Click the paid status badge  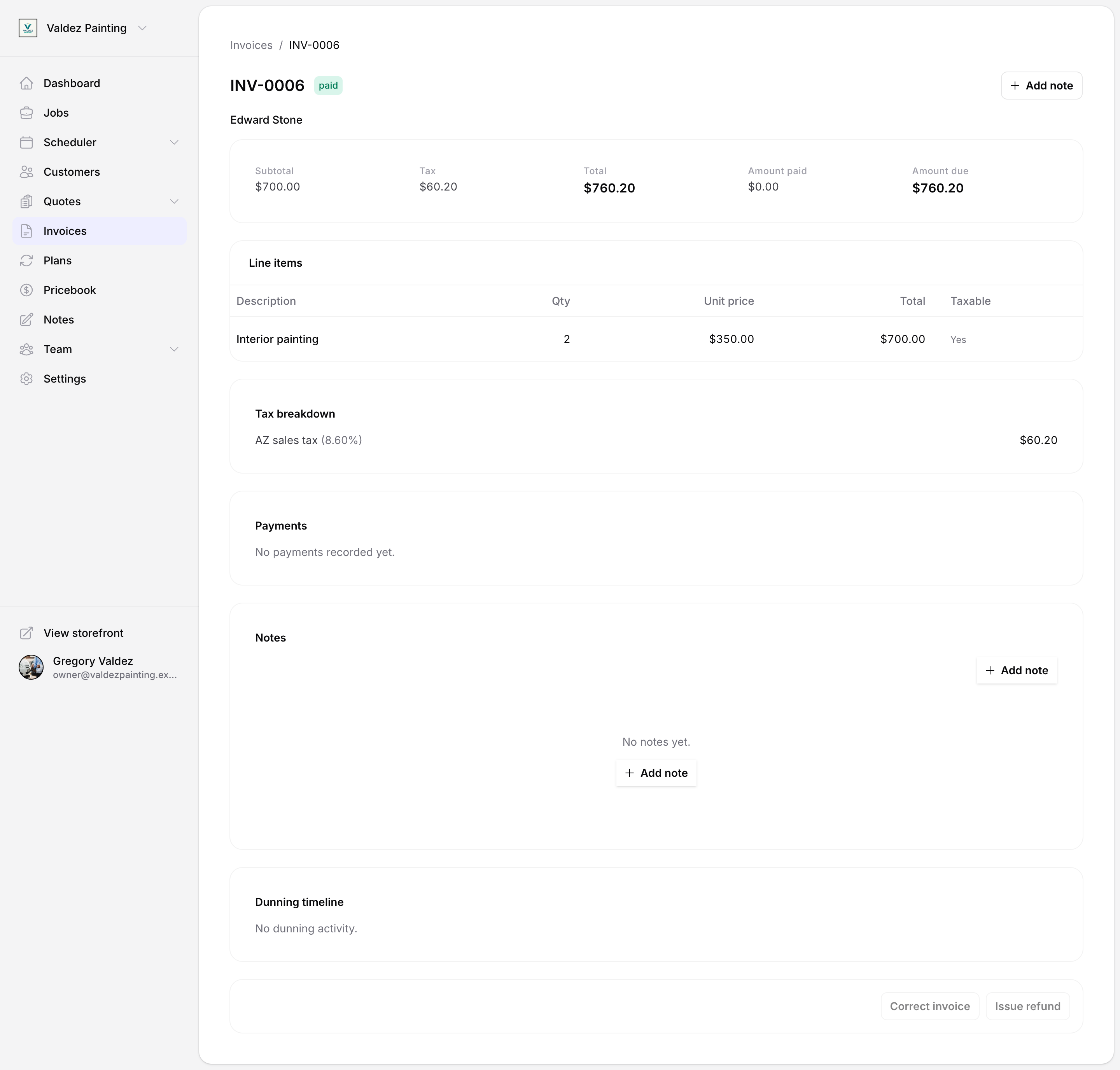[328, 86]
